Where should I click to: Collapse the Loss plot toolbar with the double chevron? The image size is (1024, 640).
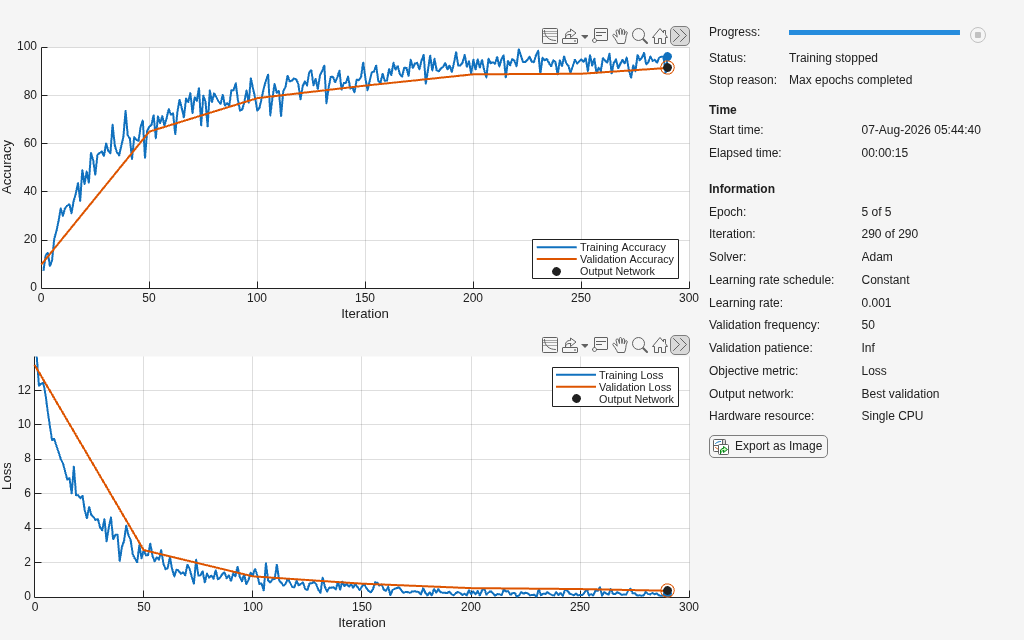coord(680,345)
